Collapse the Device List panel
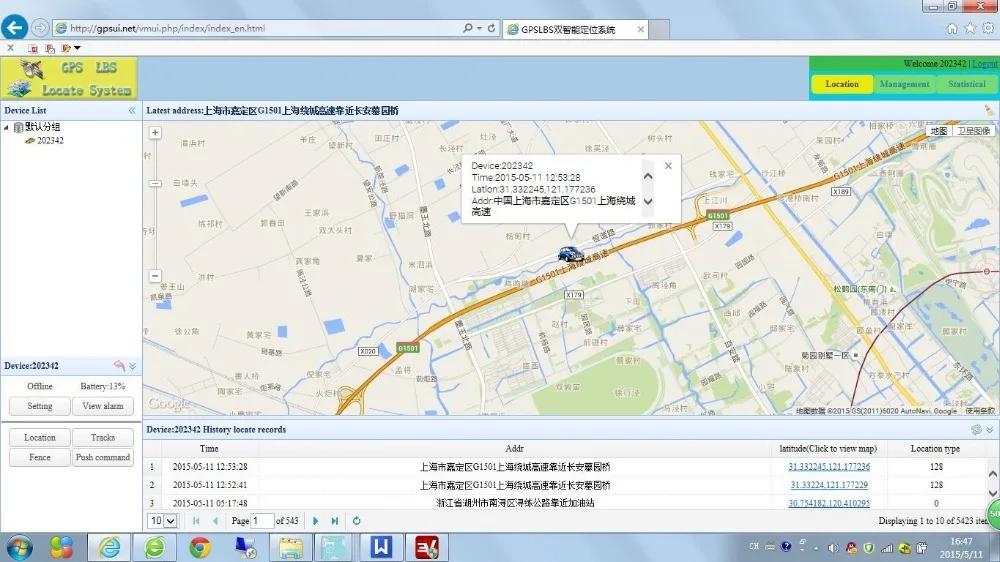 point(132,110)
